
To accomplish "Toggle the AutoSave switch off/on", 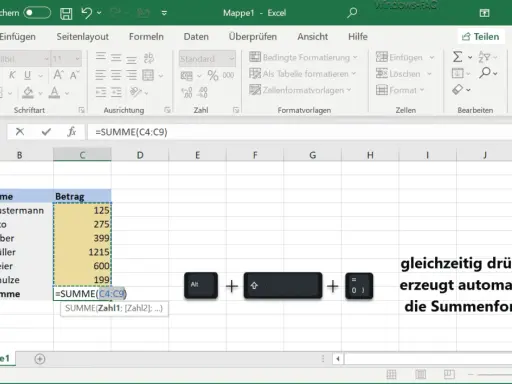I will tap(37, 13).
